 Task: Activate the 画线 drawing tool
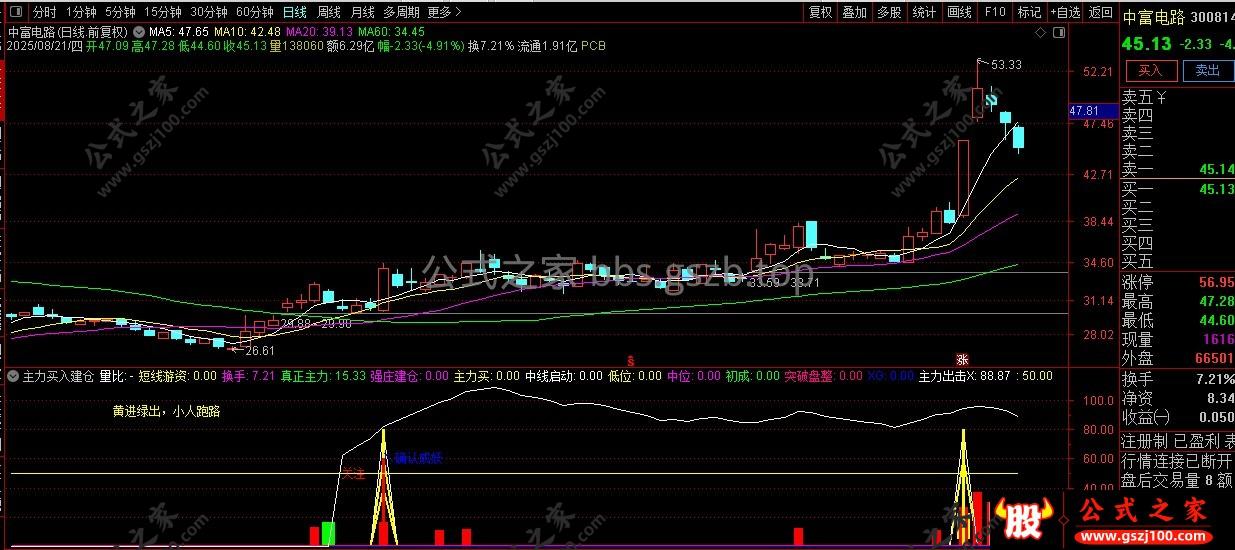(x=960, y=13)
